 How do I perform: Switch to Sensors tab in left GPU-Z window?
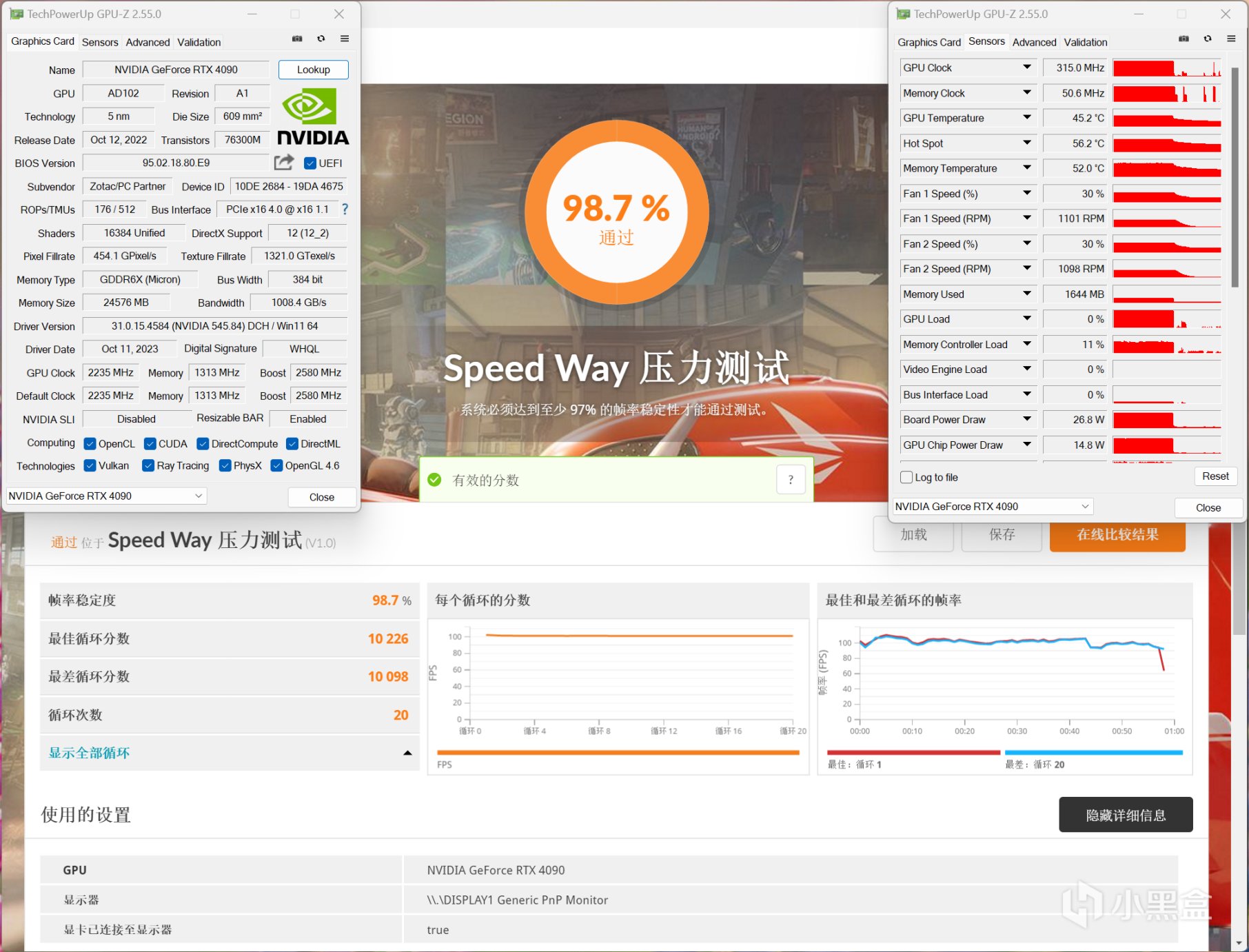[100, 42]
